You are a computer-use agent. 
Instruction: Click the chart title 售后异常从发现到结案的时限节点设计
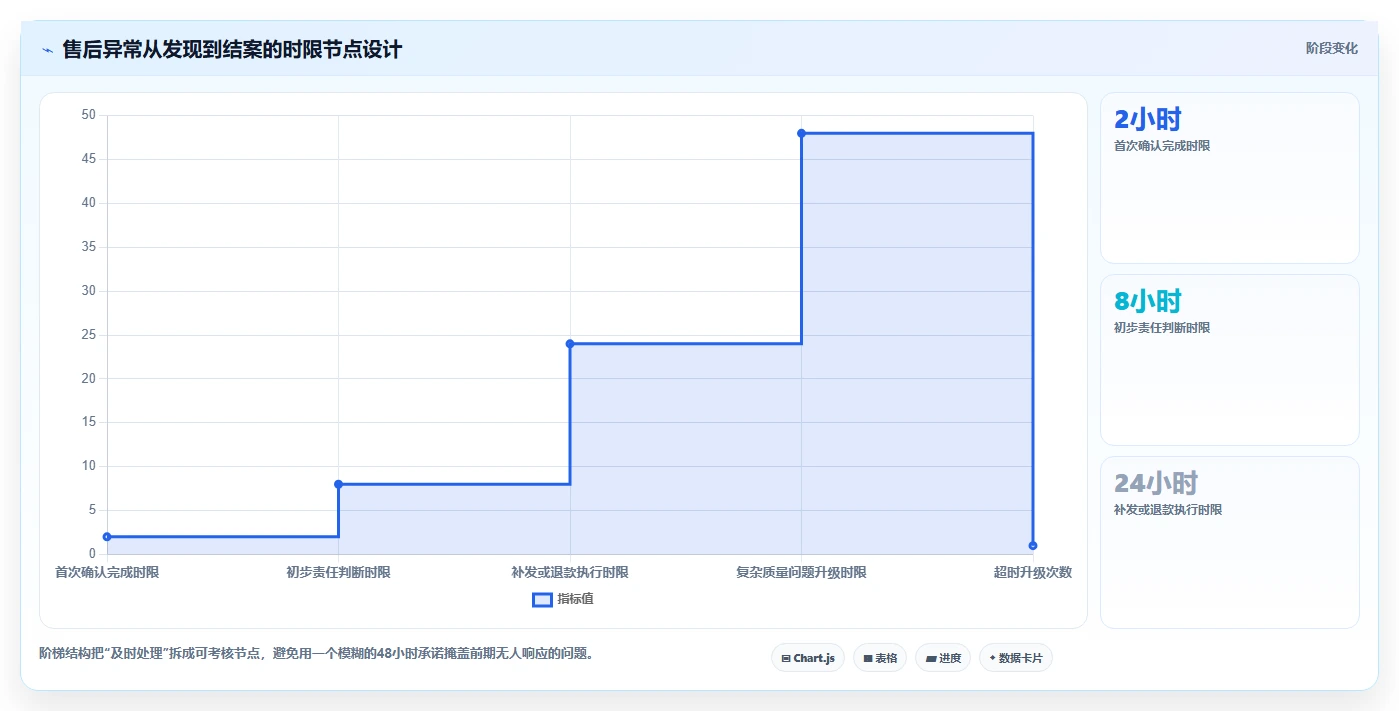(x=232, y=49)
